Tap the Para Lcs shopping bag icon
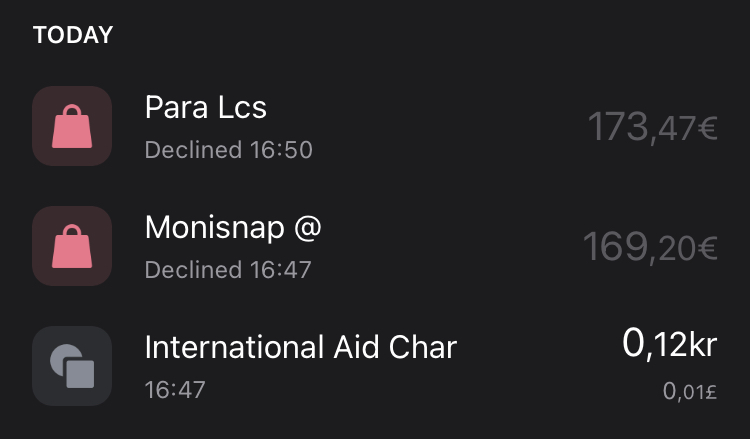 71,126
